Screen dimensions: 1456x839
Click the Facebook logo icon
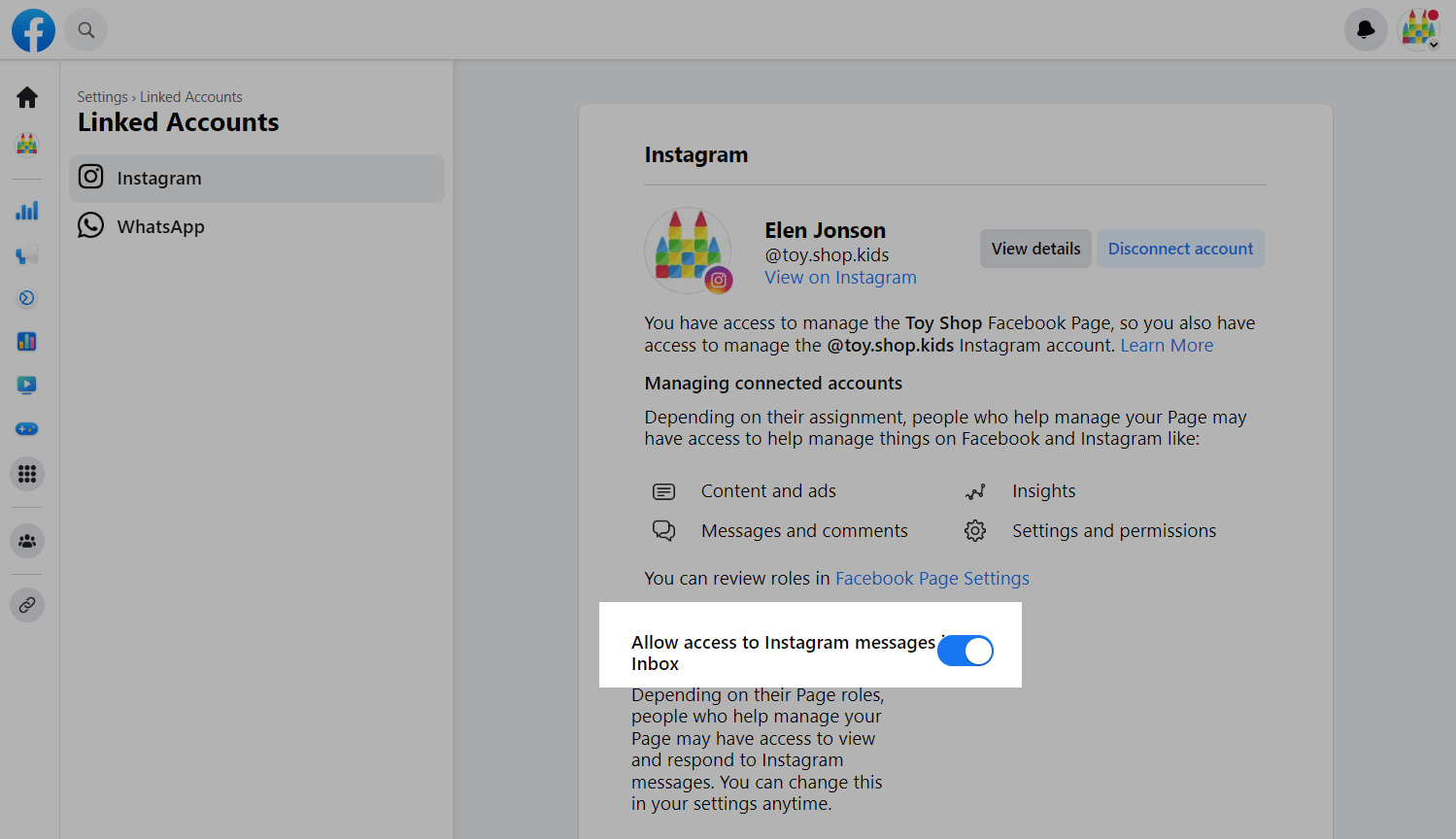point(33,30)
